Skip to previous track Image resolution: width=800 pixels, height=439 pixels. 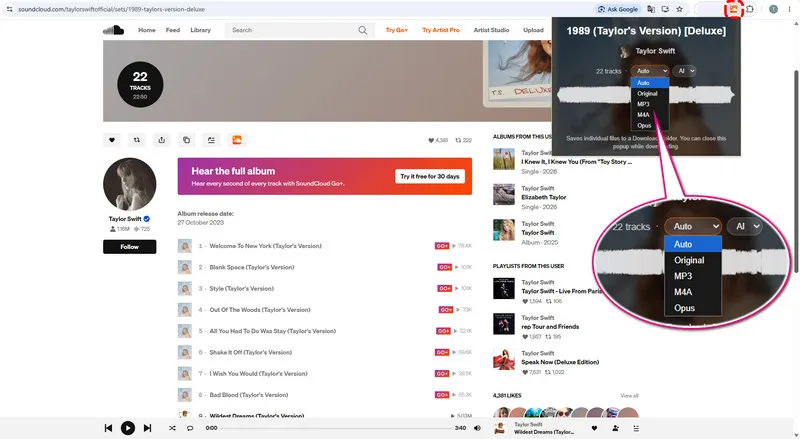[x=108, y=428]
